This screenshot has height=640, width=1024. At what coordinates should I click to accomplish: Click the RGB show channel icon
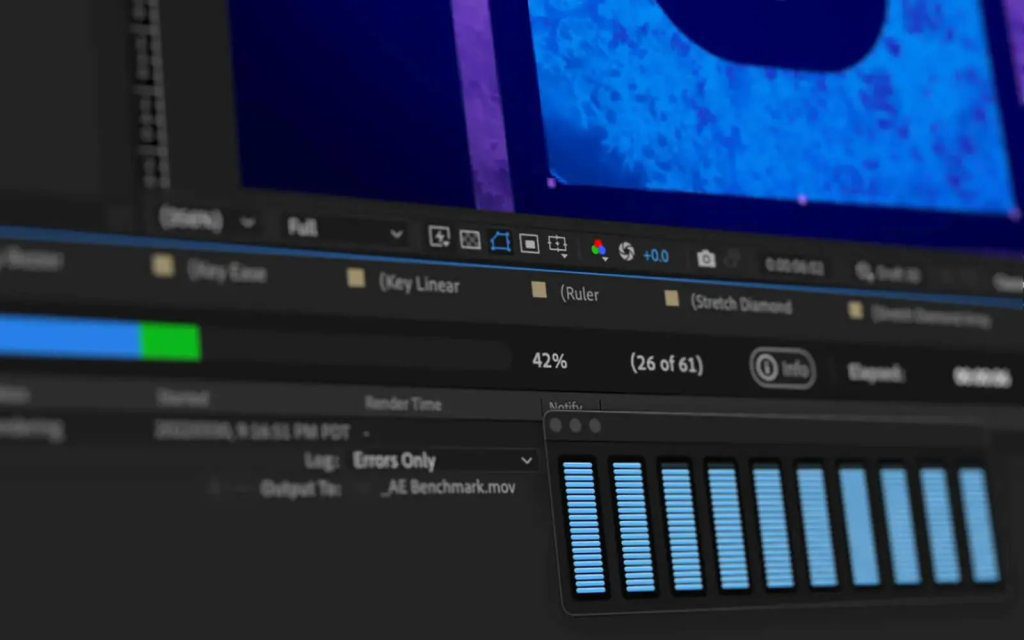pos(599,249)
